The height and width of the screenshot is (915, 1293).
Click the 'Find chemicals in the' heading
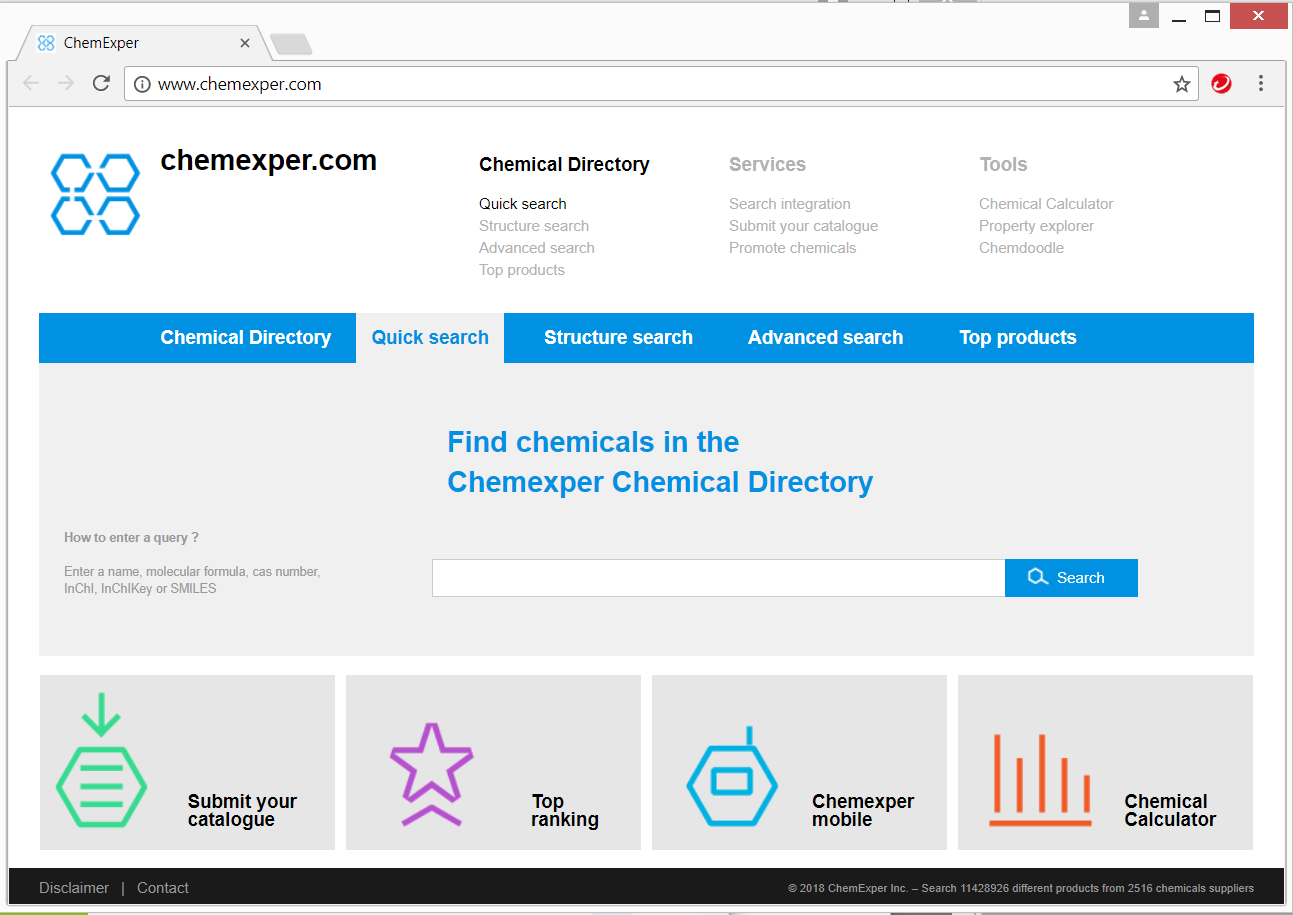(593, 442)
